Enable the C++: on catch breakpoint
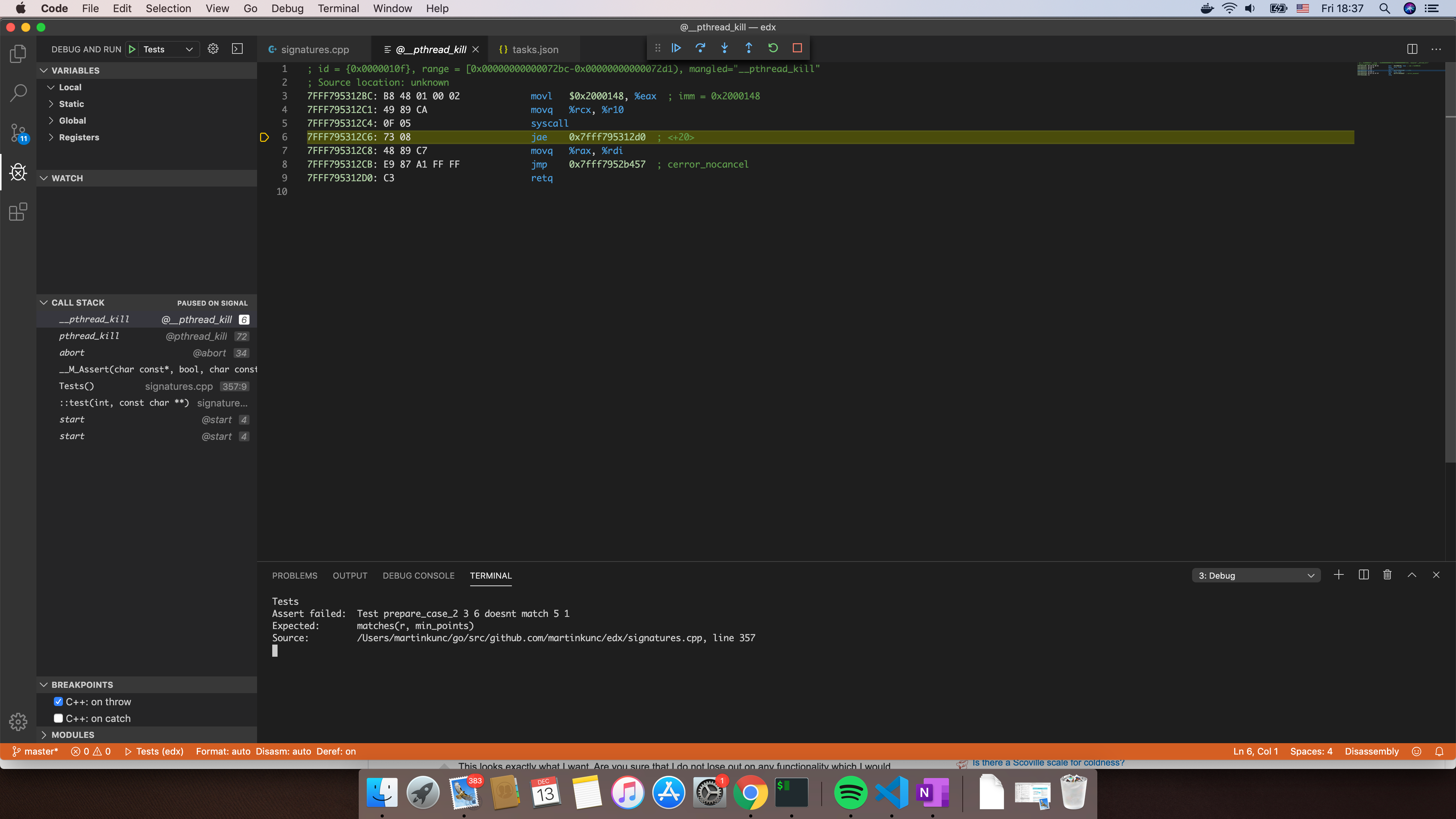Screen dimensions: 1456x819 58,719
